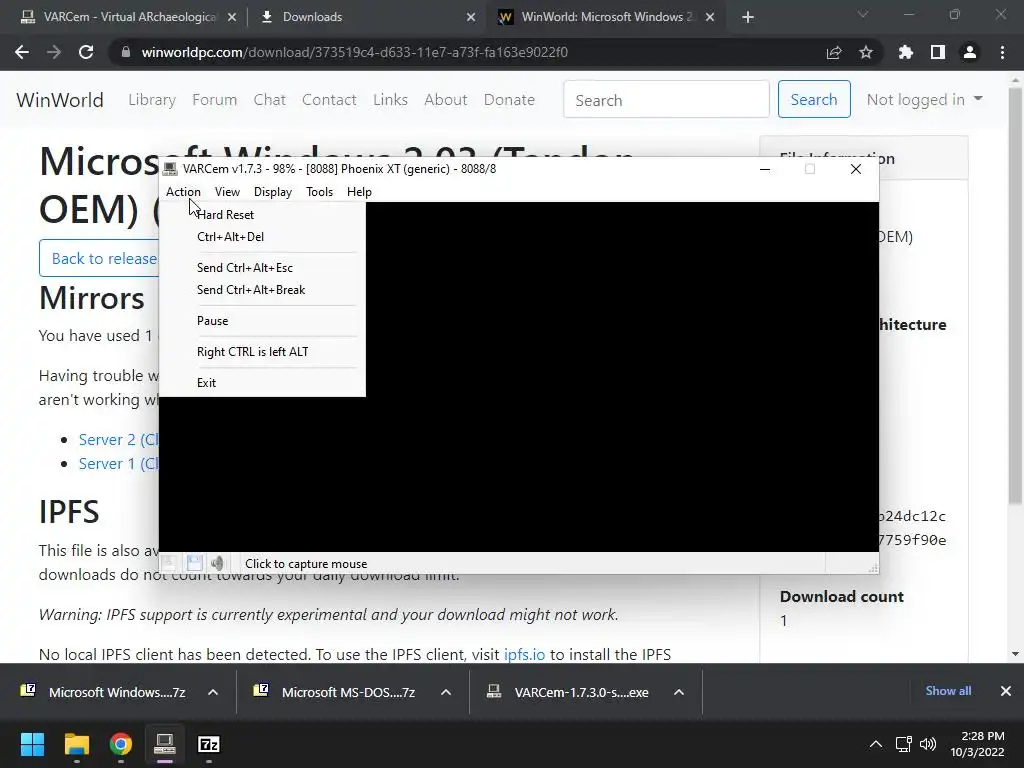Image resolution: width=1024 pixels, height=768 pixels.
Task: Open the VARCem View menu
Action: [227, 192]
